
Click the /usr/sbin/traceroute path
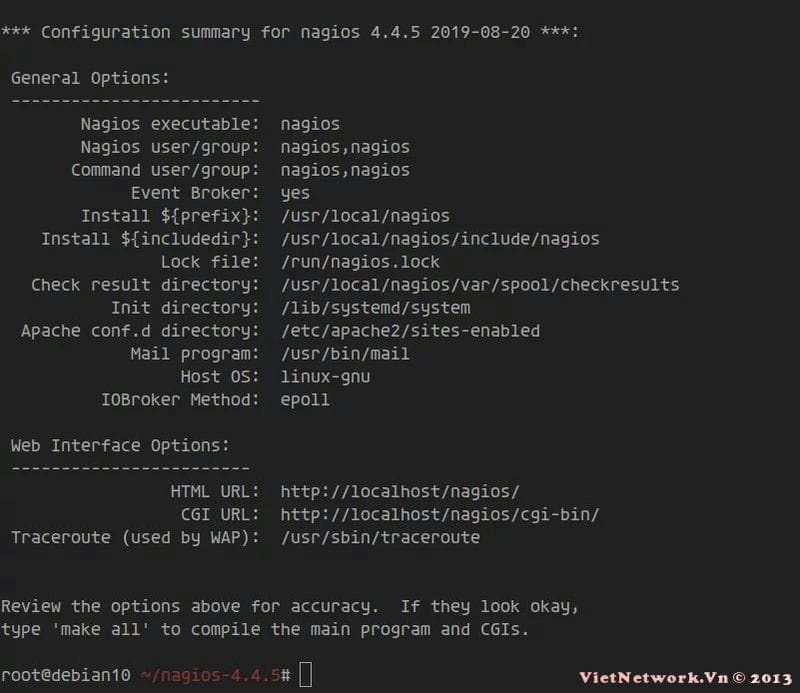pos(380,538)
